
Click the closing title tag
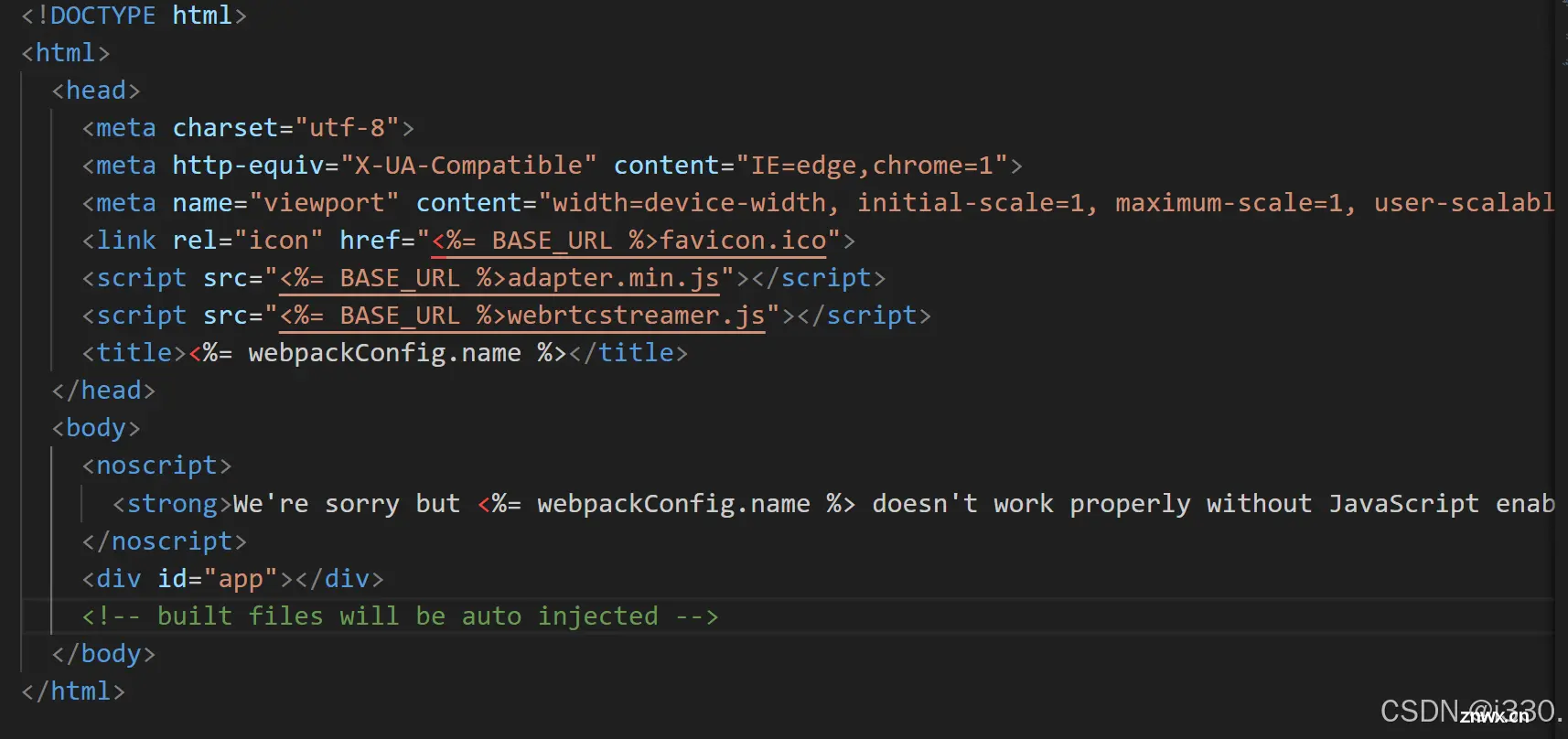click(x=628, y=353)
